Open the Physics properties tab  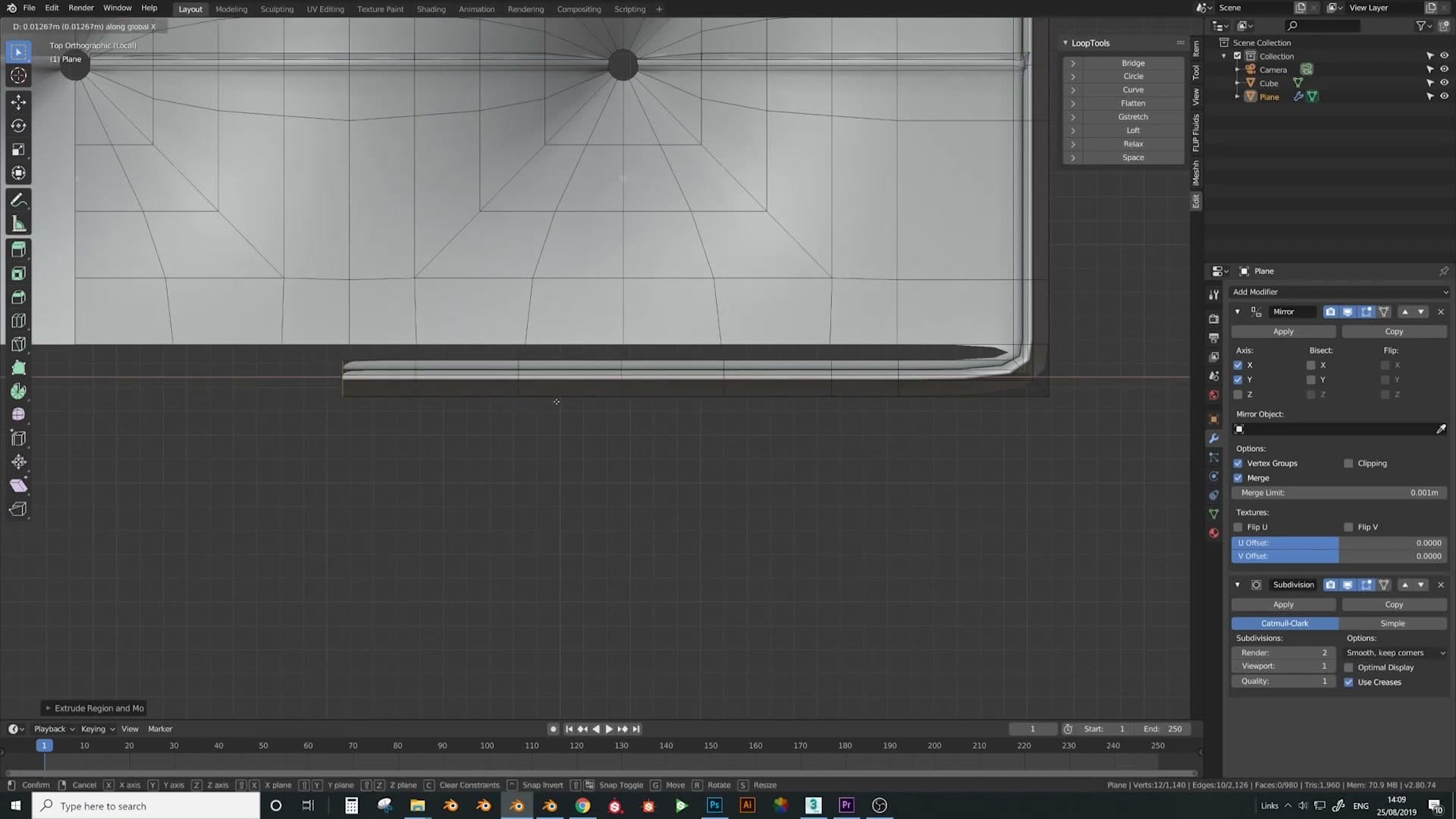point(1213,476)
